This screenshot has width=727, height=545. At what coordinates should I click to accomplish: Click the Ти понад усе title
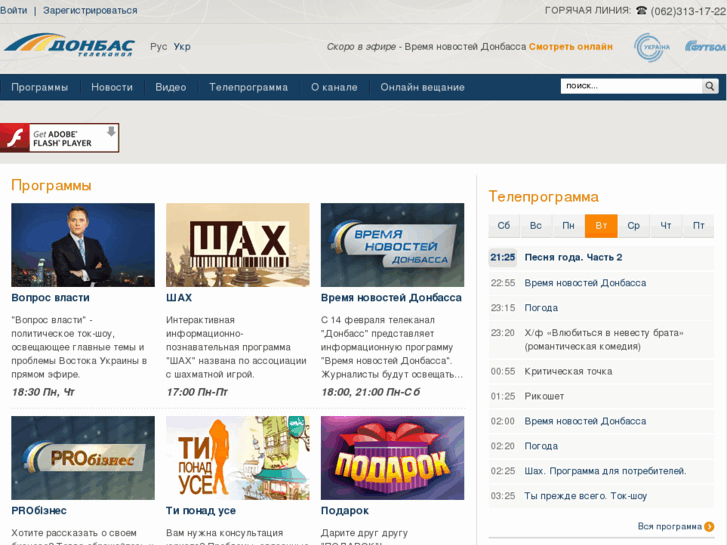201,511
